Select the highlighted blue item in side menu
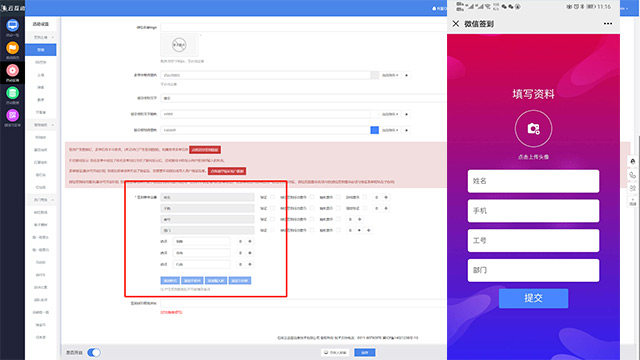 (41, 50)
